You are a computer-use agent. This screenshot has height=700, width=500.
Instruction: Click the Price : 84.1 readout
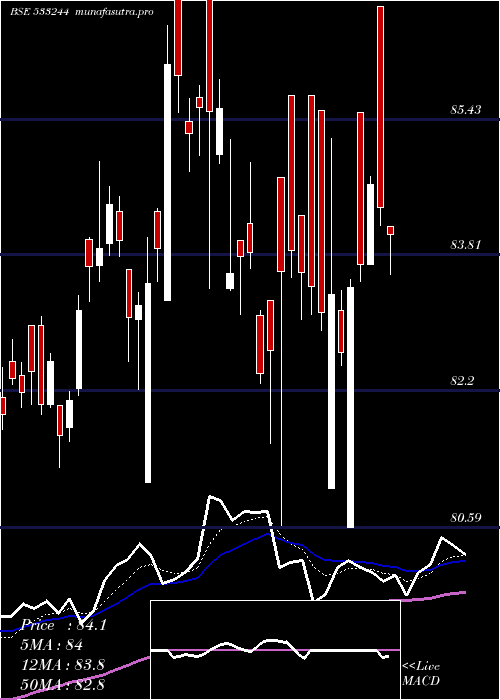coord(63,625)
